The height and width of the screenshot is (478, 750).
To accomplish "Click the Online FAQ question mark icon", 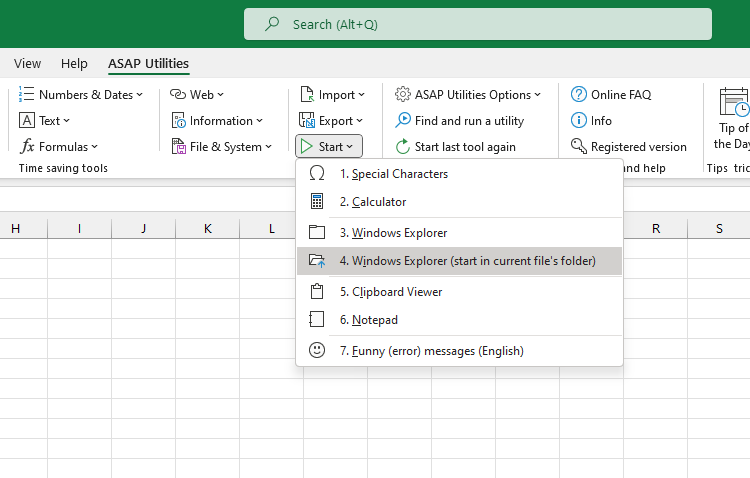I will tap(579, 94).
